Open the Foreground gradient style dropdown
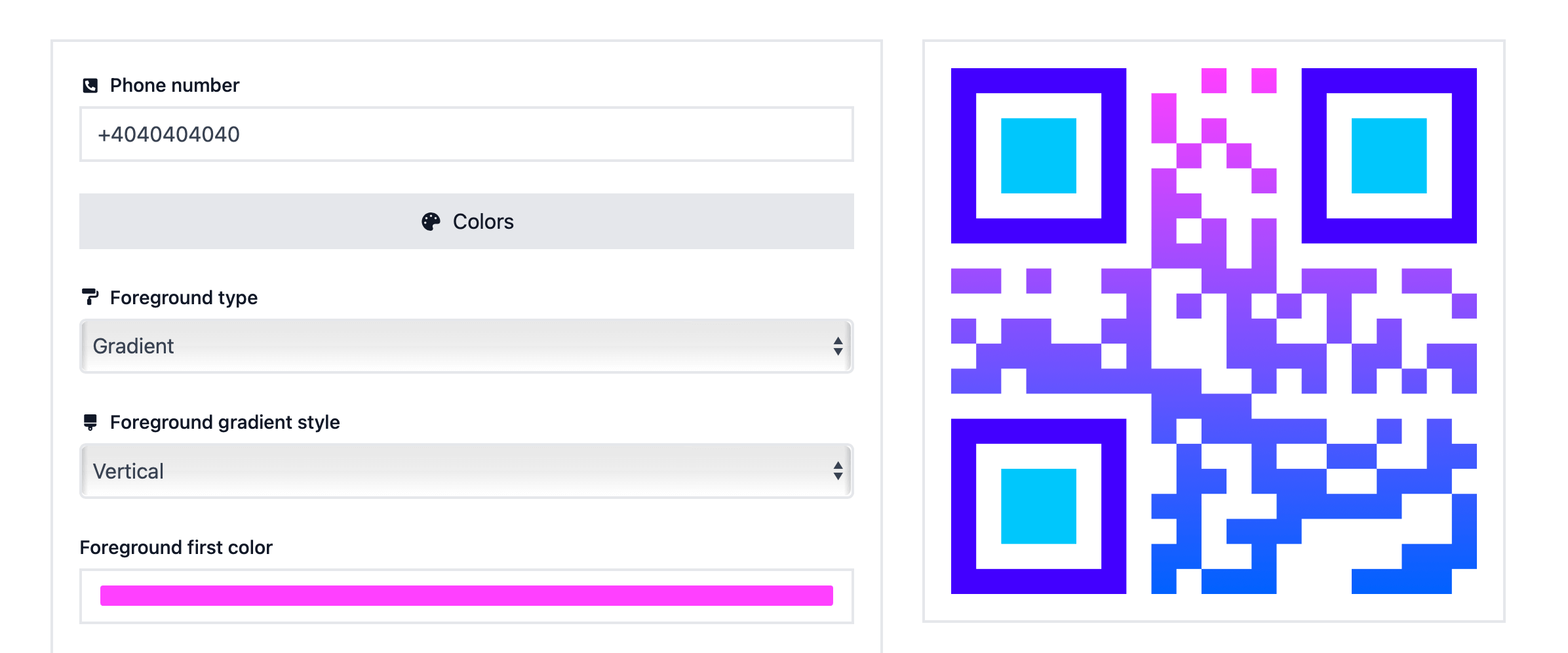This screenshot has height=653, width=1568. point(466,471)
